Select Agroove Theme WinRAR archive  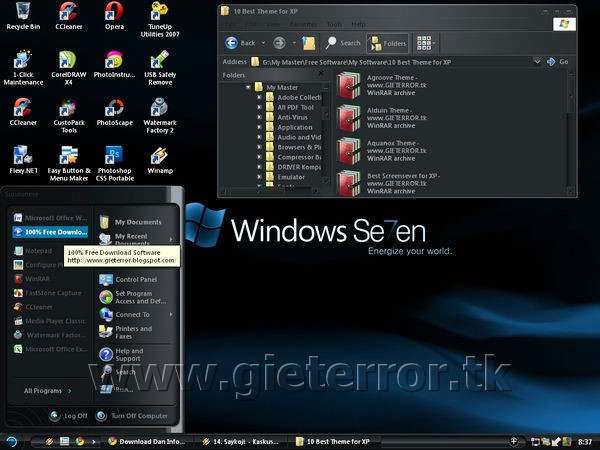point(382,85)
